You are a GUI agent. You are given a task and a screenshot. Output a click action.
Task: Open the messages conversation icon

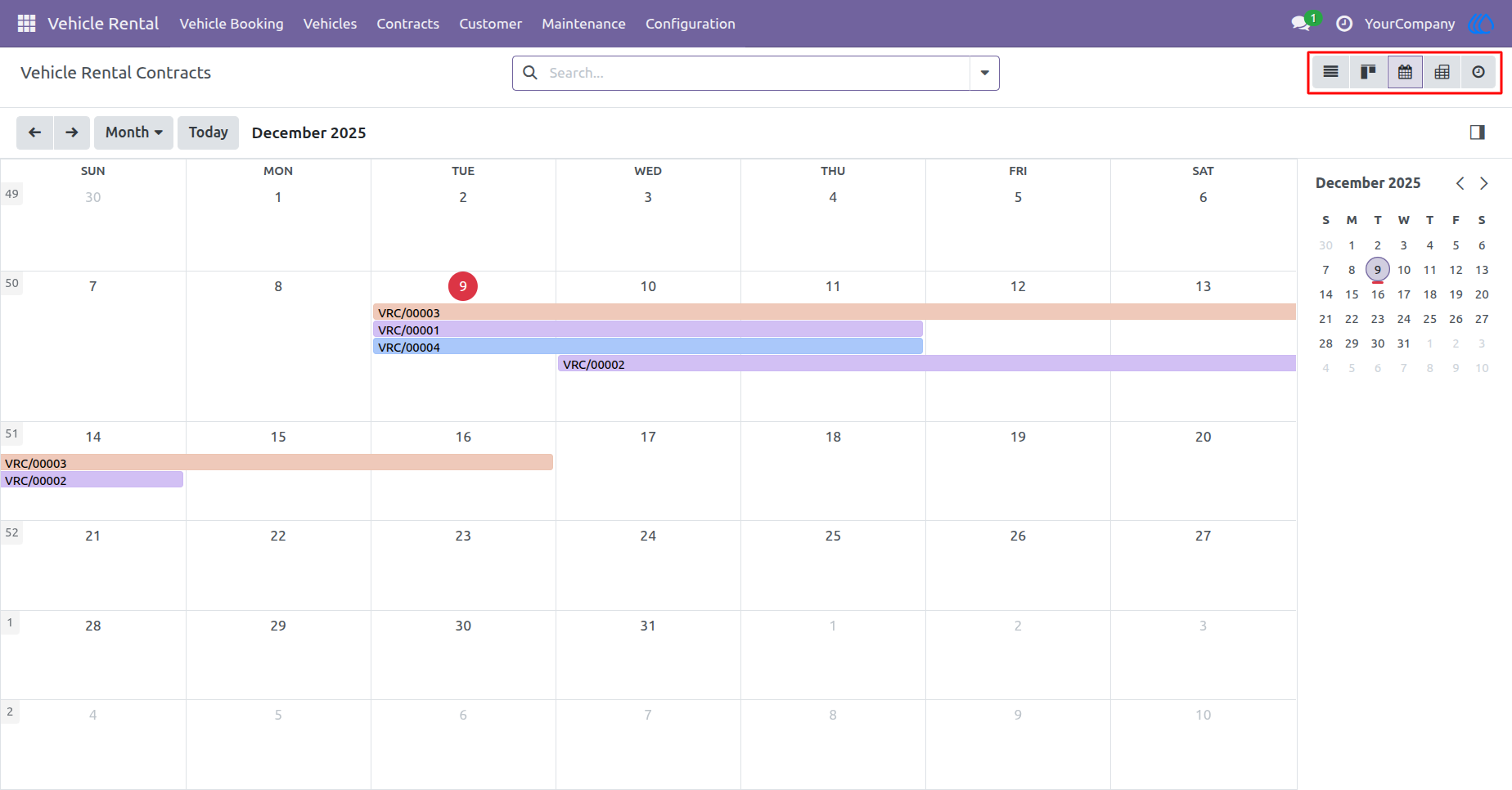(1301, 24)
